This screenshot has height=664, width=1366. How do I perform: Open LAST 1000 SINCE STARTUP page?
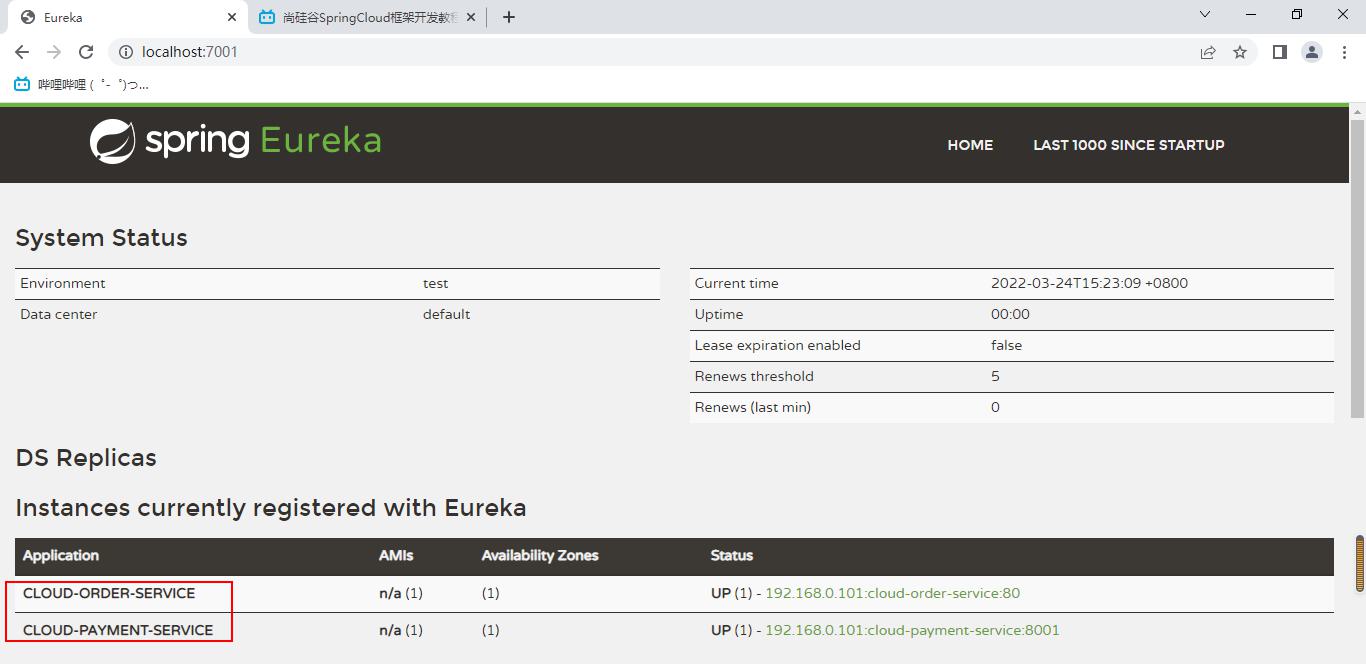click(x=1129, y=145)
